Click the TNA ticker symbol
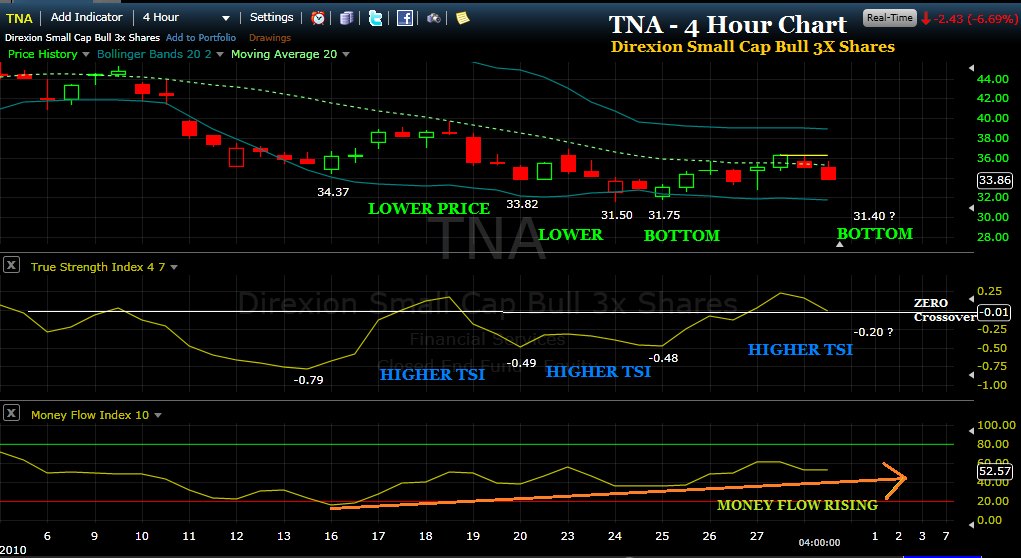The image size is (1021, 558). pos(20,18)
